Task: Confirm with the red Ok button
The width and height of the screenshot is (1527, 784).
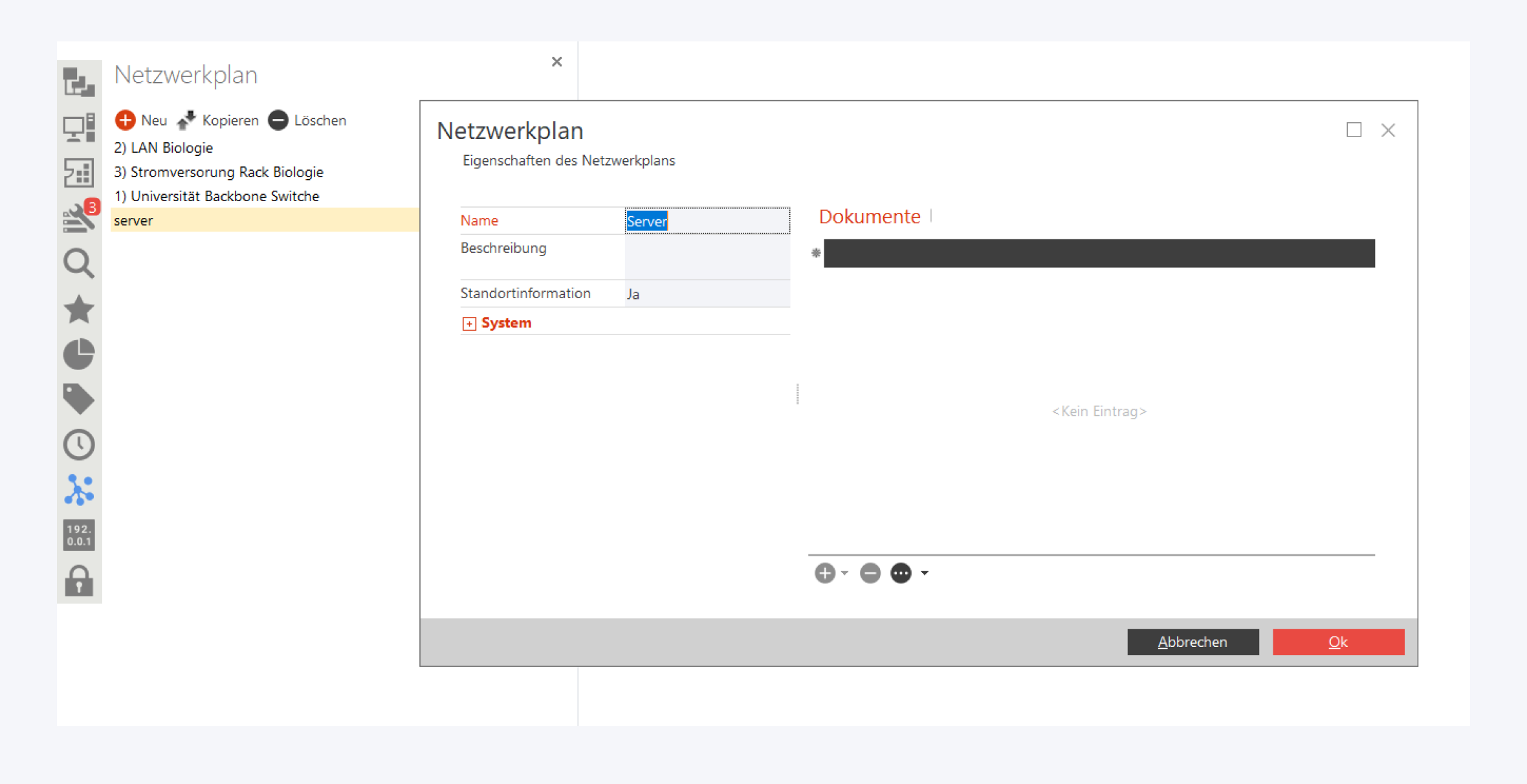Action: click(1337, 642)
